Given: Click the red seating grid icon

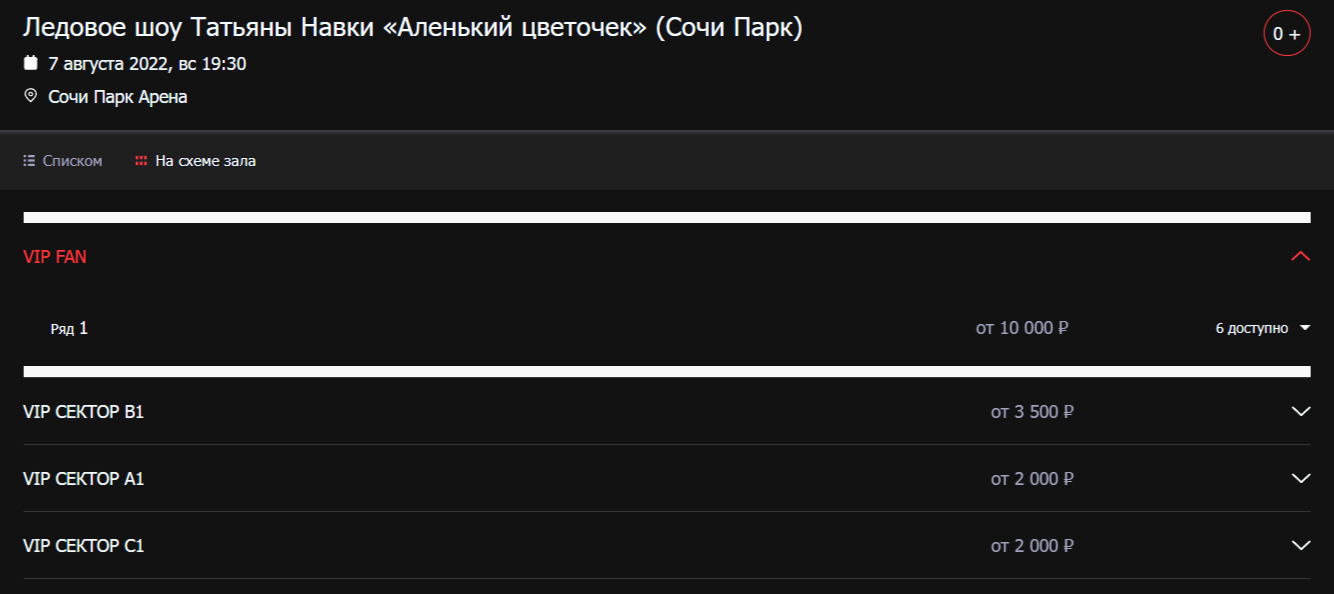Looking at the screenshot, I should pyautogui.click(x=141, y=161).
